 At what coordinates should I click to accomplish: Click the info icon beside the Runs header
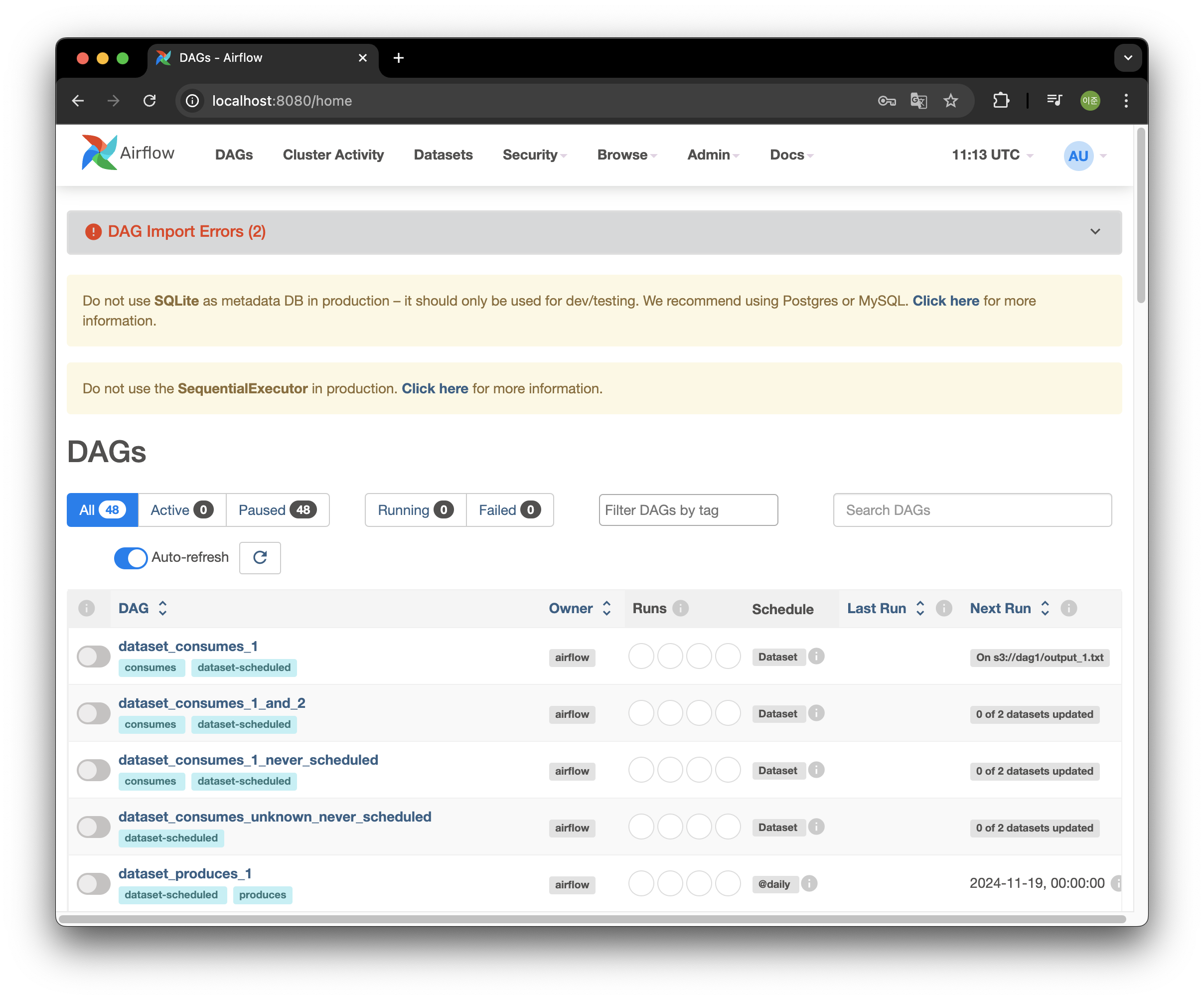coord(681,608)
